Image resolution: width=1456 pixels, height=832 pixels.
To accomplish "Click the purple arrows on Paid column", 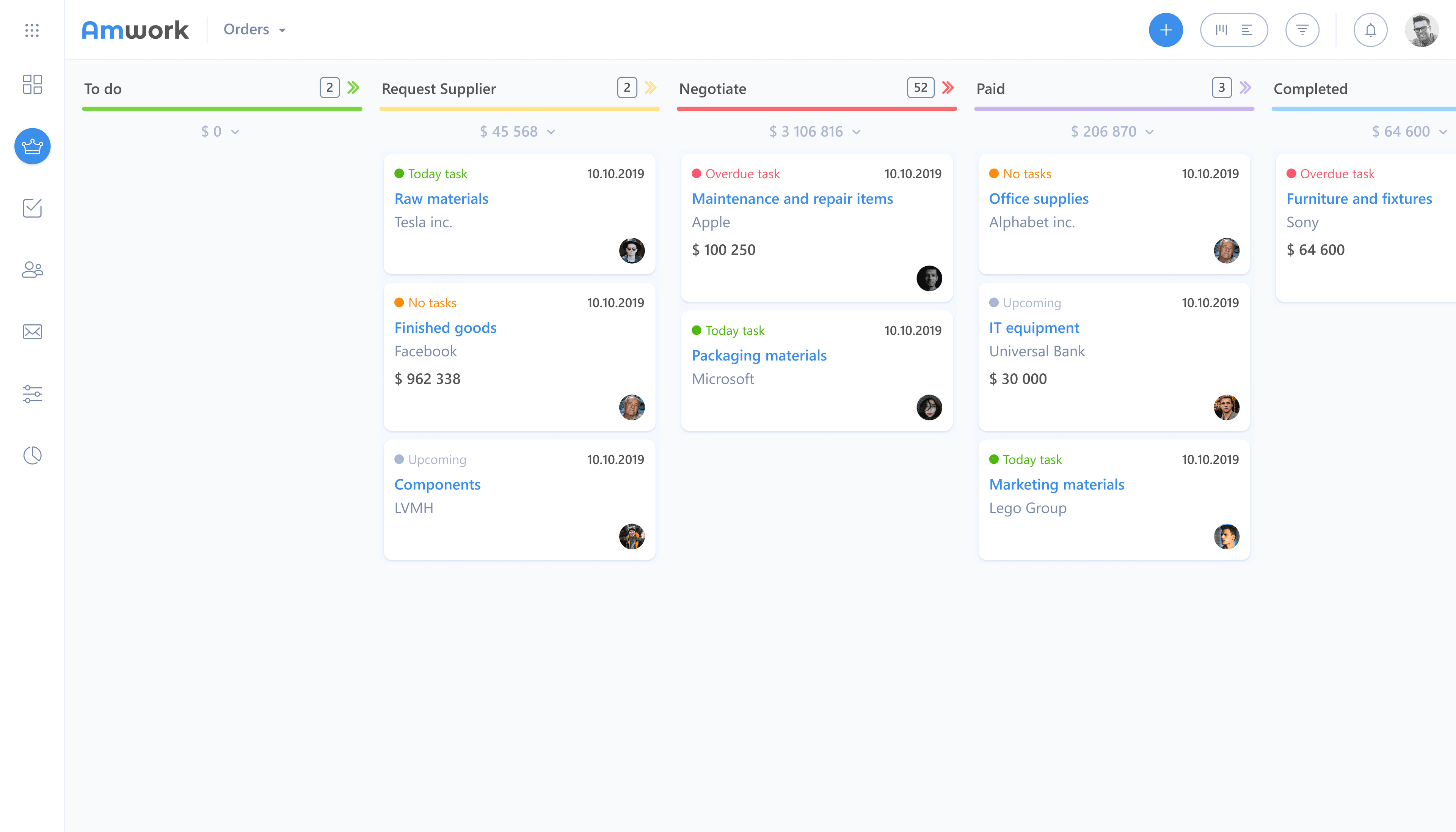I will tap(1246, 87).
